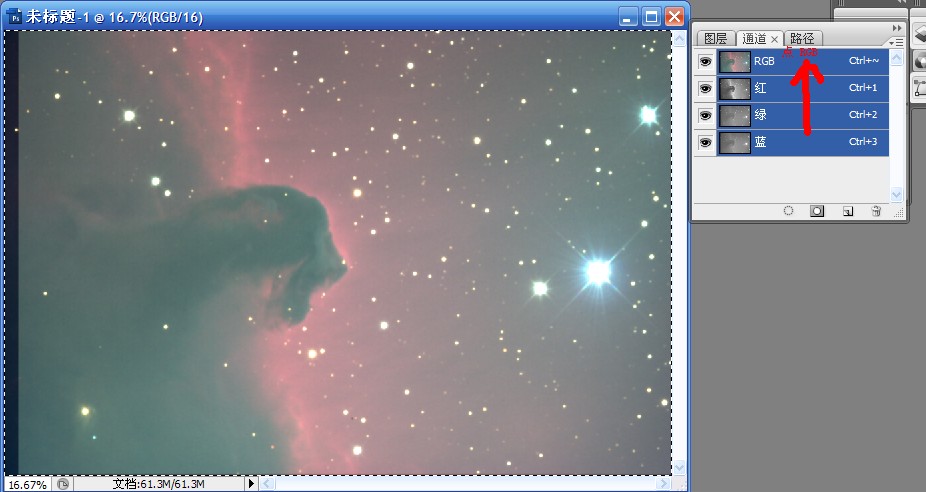Click the Ctrl+3 shortcut label

863,142
